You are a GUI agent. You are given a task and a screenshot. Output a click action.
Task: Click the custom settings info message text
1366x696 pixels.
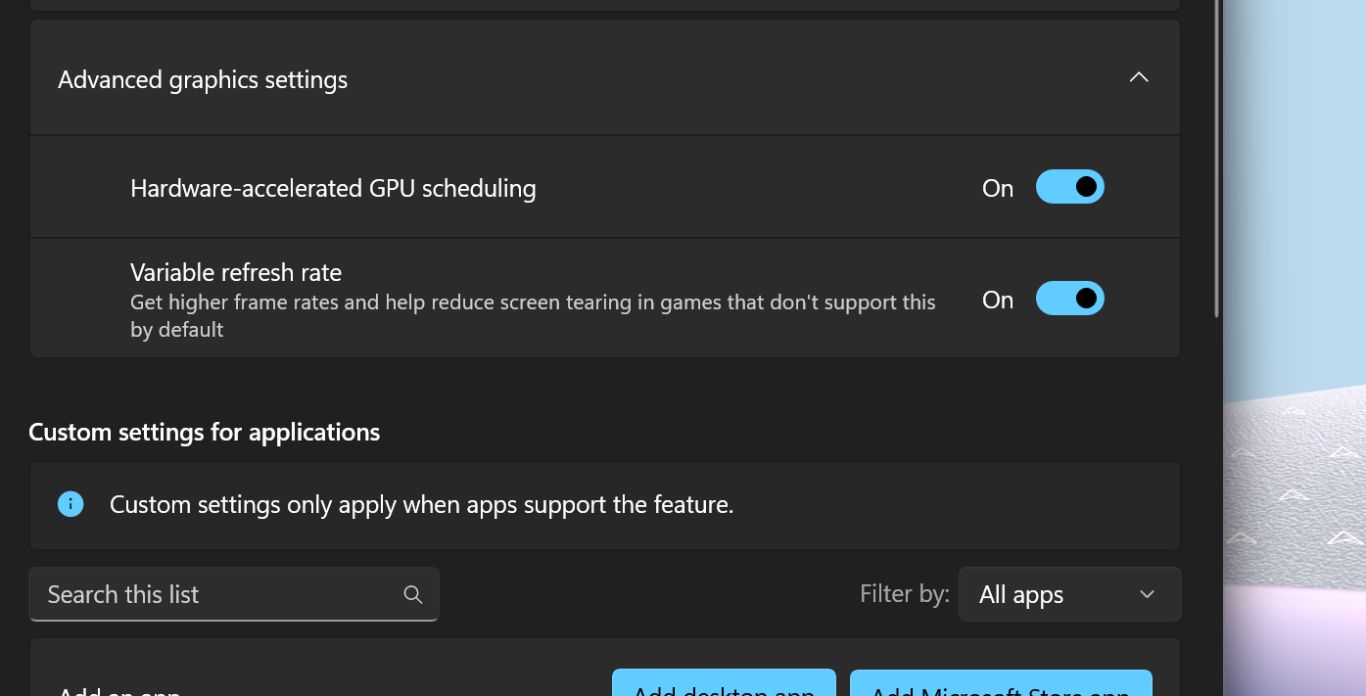pyautogui.click(x=421, y=505)
